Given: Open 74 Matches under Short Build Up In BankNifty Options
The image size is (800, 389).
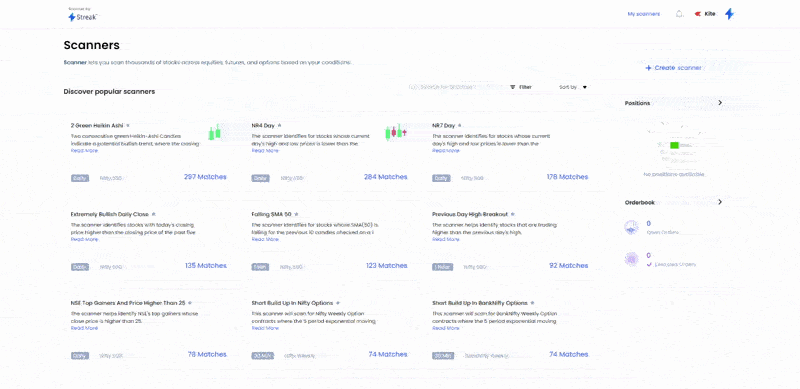Looking at the screenshot, I should coord(568,354).
